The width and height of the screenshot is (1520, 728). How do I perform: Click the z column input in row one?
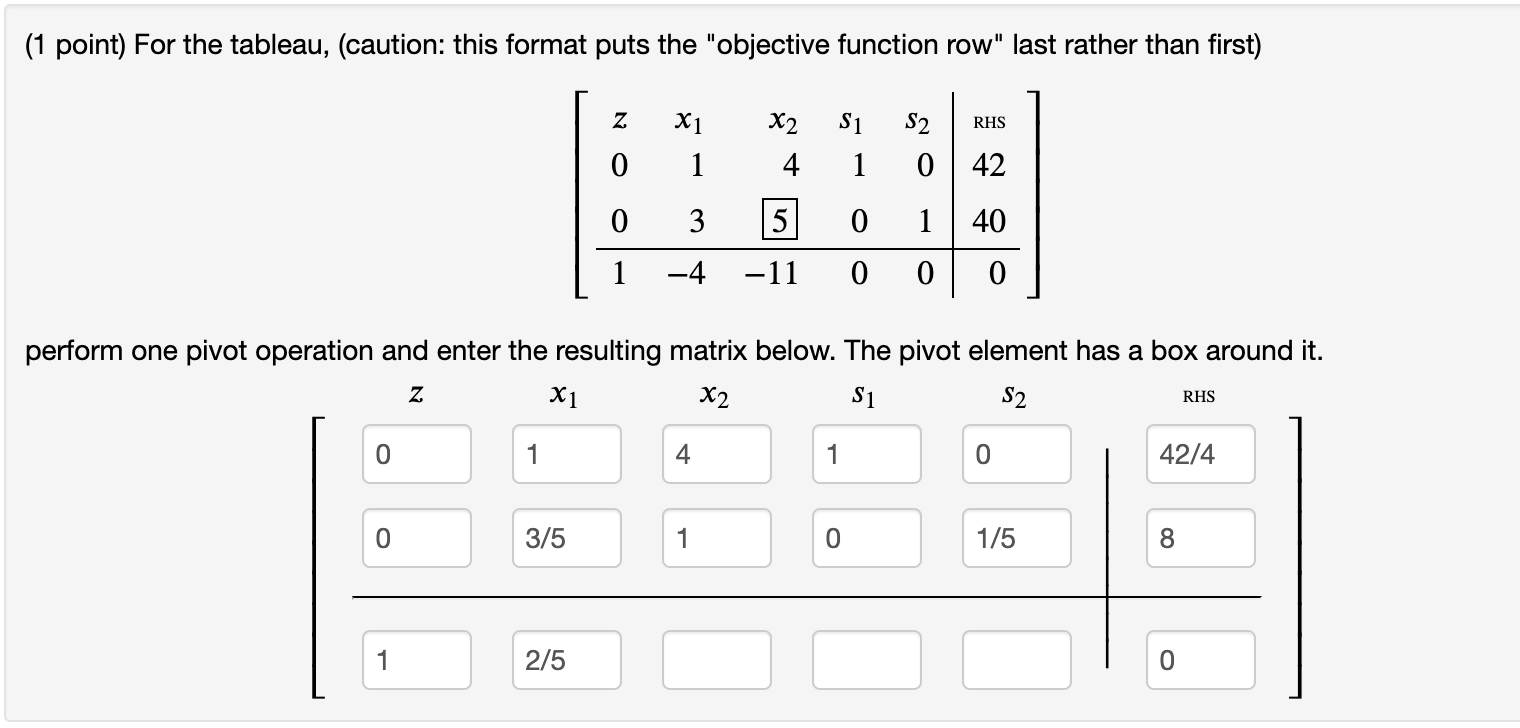[416, 454]
